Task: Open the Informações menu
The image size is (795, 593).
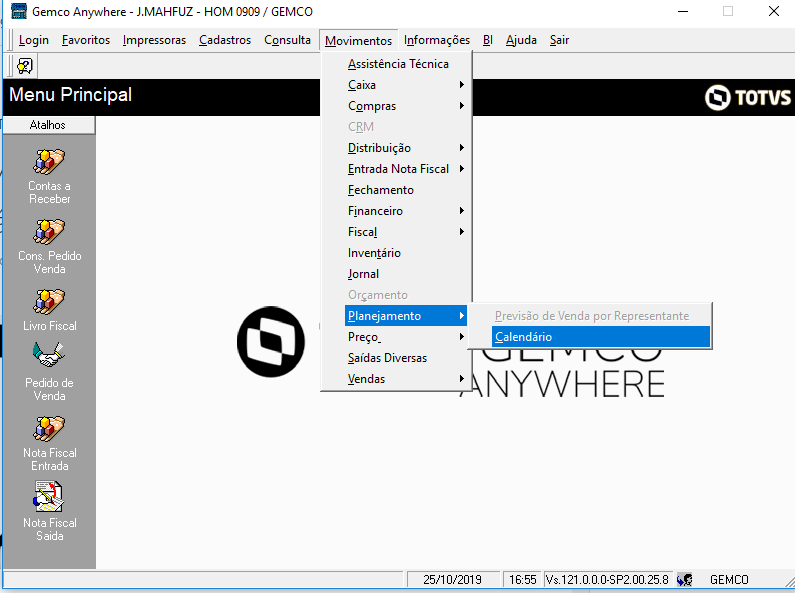Action: 437,40
